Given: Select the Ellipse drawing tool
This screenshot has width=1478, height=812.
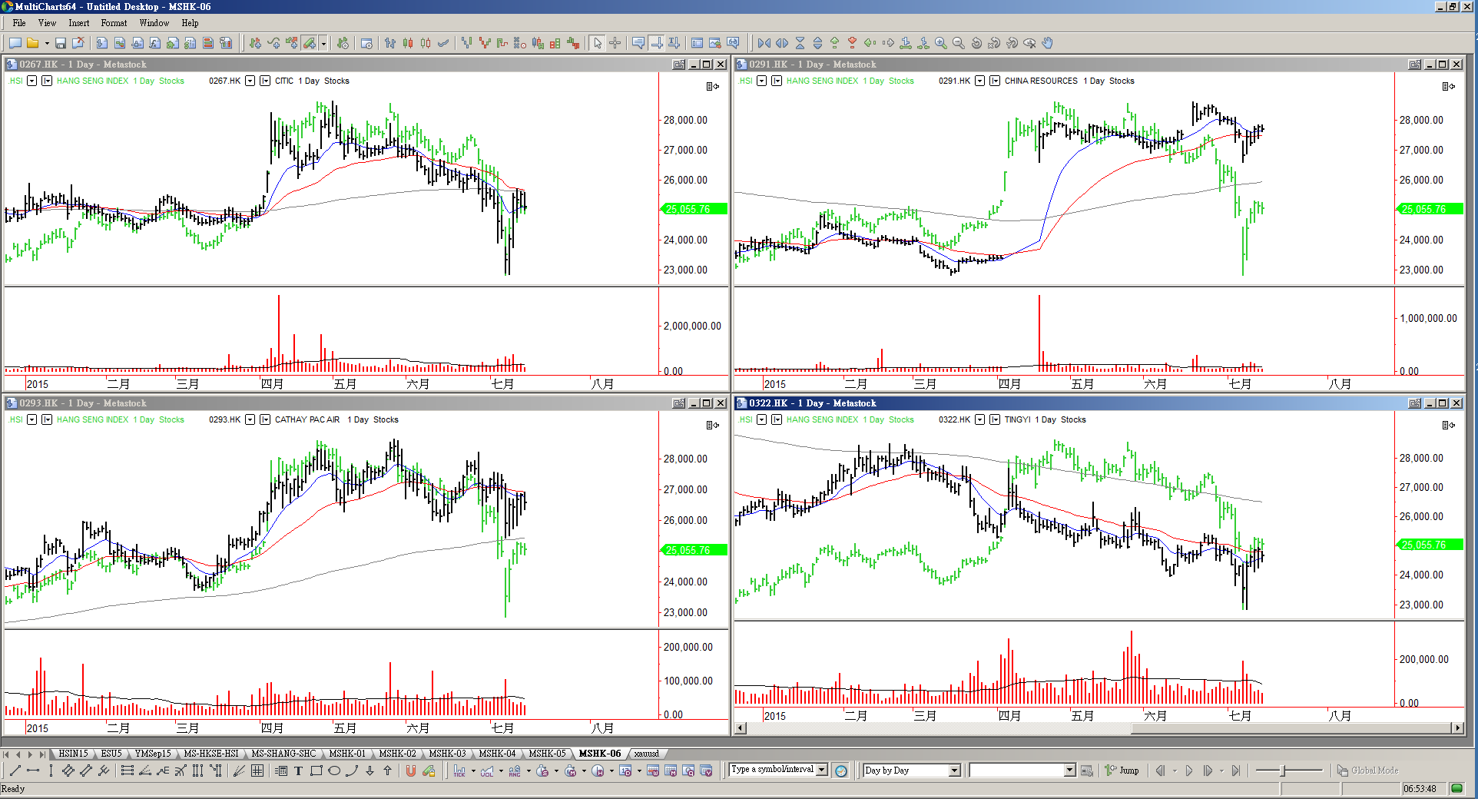Looking at the screenshot, I should pyautogui.click(x=334, y=771).
